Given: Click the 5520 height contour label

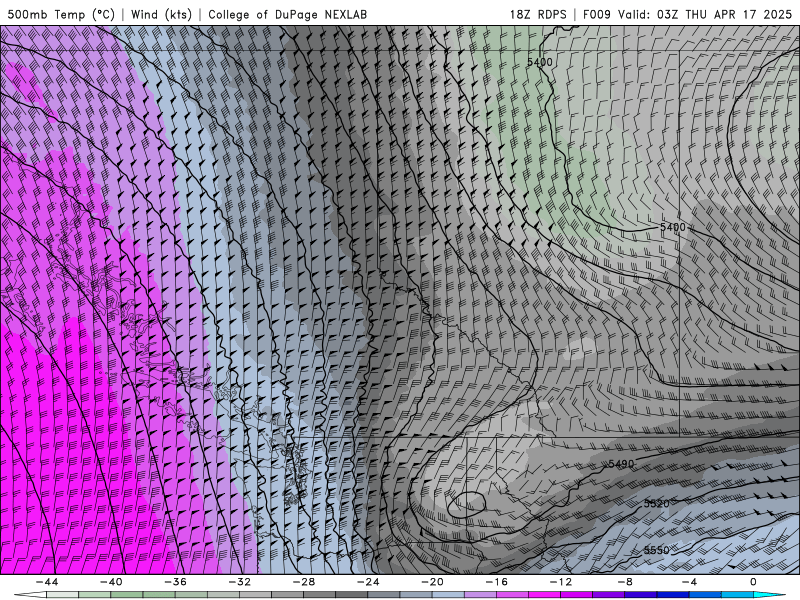Looking at the screenshot, I should [656, 504].
